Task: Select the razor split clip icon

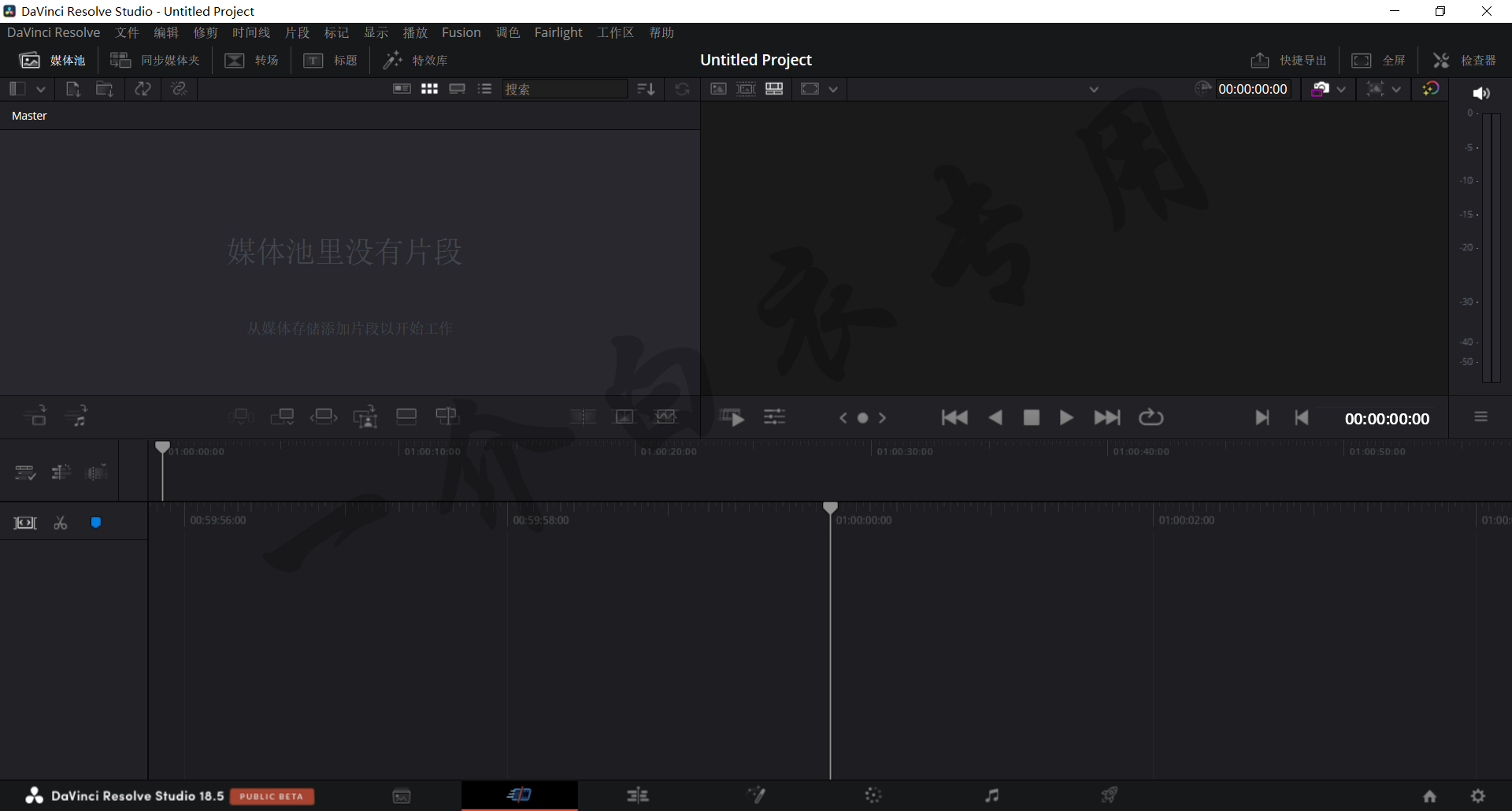Action: point(61,523)
